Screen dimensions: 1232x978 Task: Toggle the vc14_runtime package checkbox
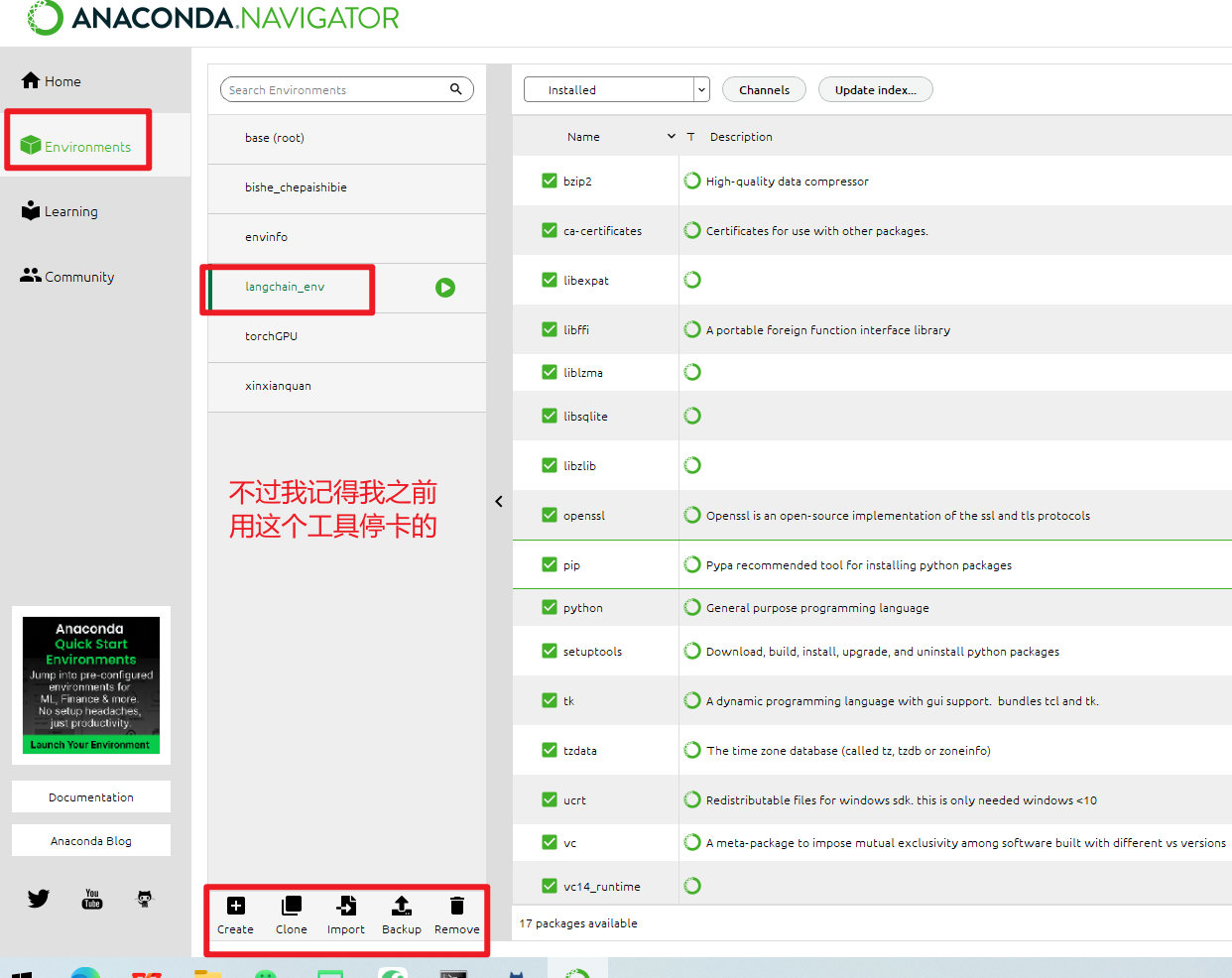pyautogui.click(x=550, y=886)
